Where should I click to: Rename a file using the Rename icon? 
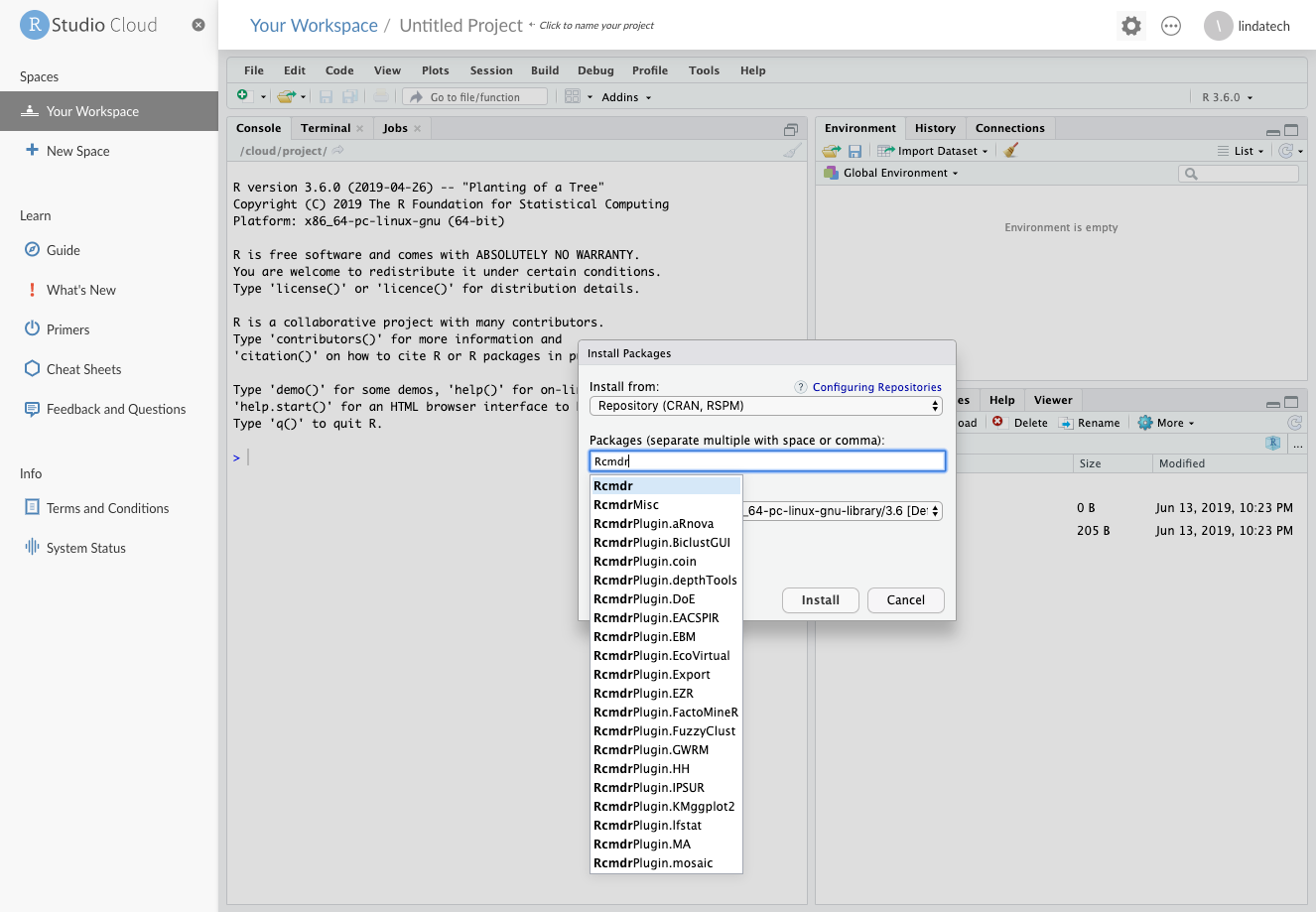tap(1090, 422)
